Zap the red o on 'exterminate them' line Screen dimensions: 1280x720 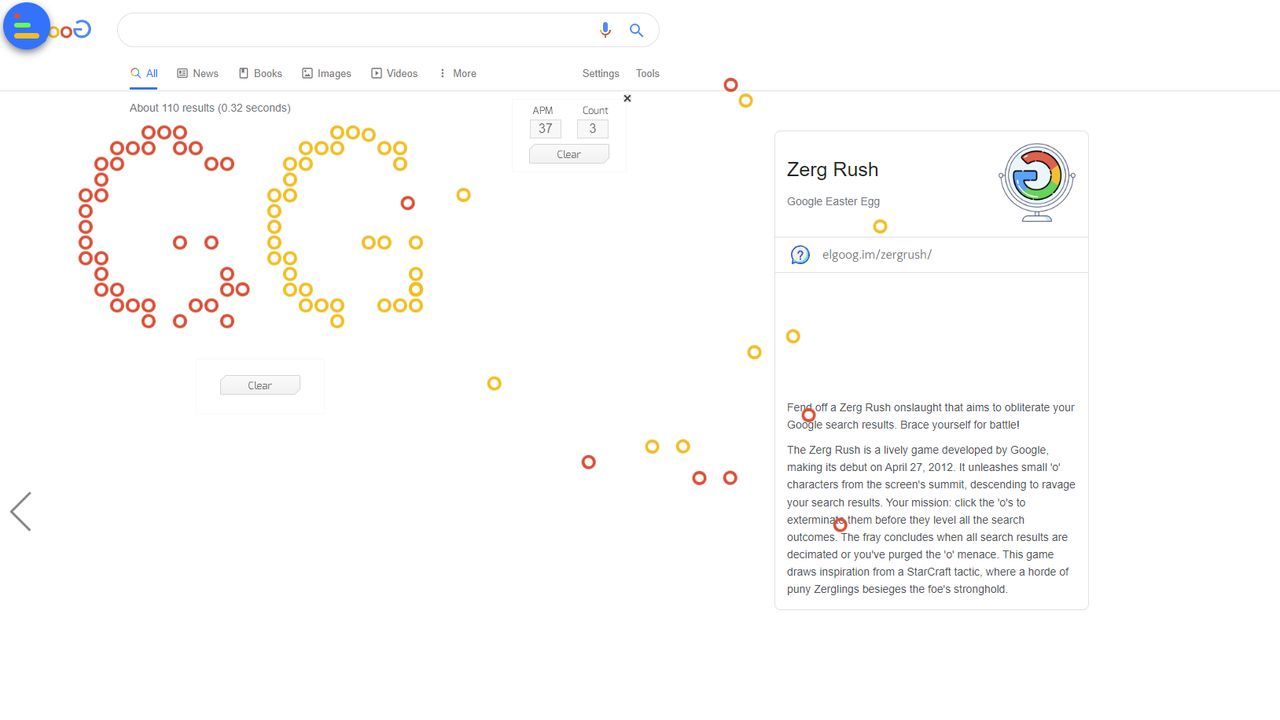[x=840, y=525]
